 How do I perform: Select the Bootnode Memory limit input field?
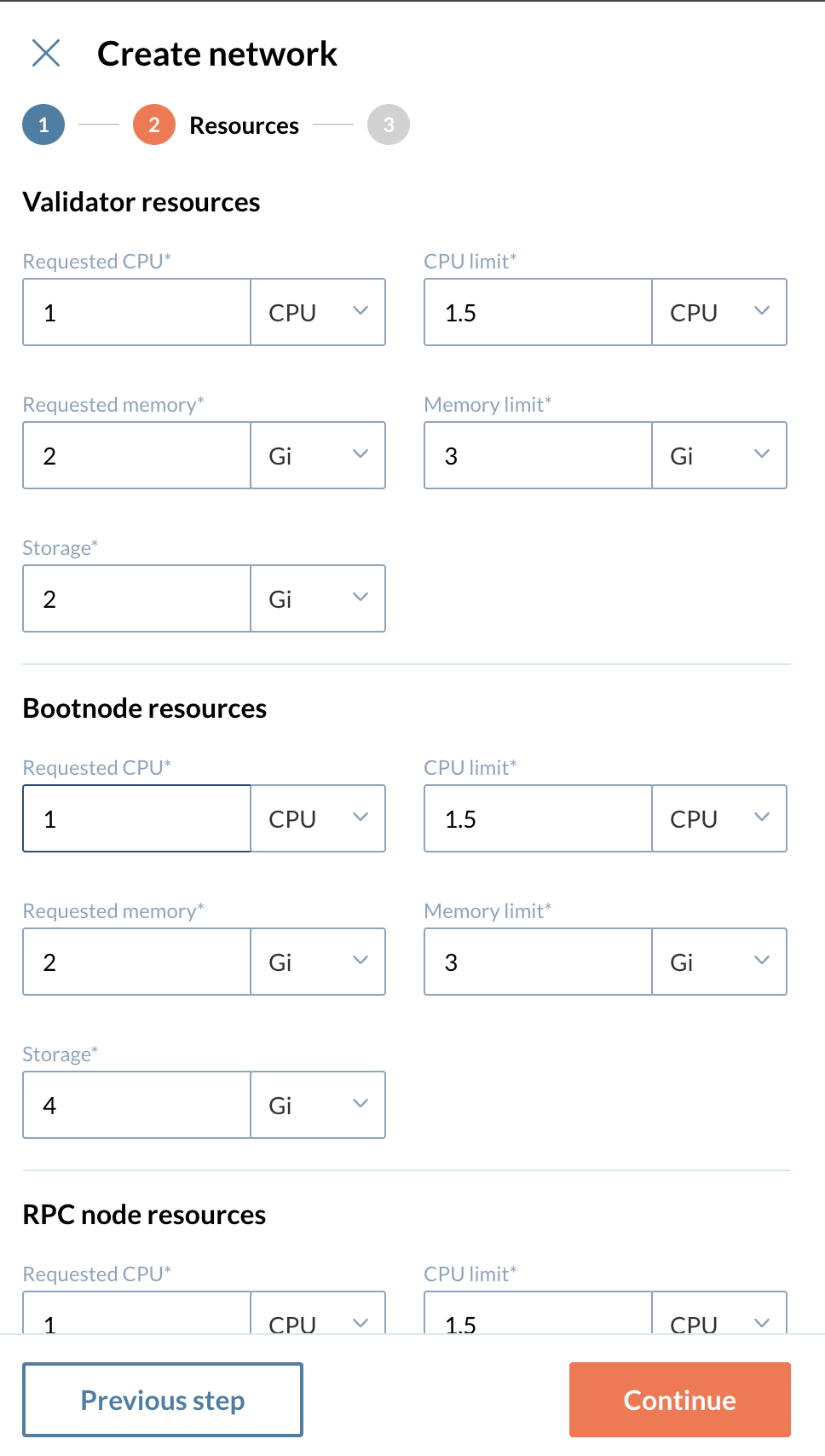[x=537, y=962]
